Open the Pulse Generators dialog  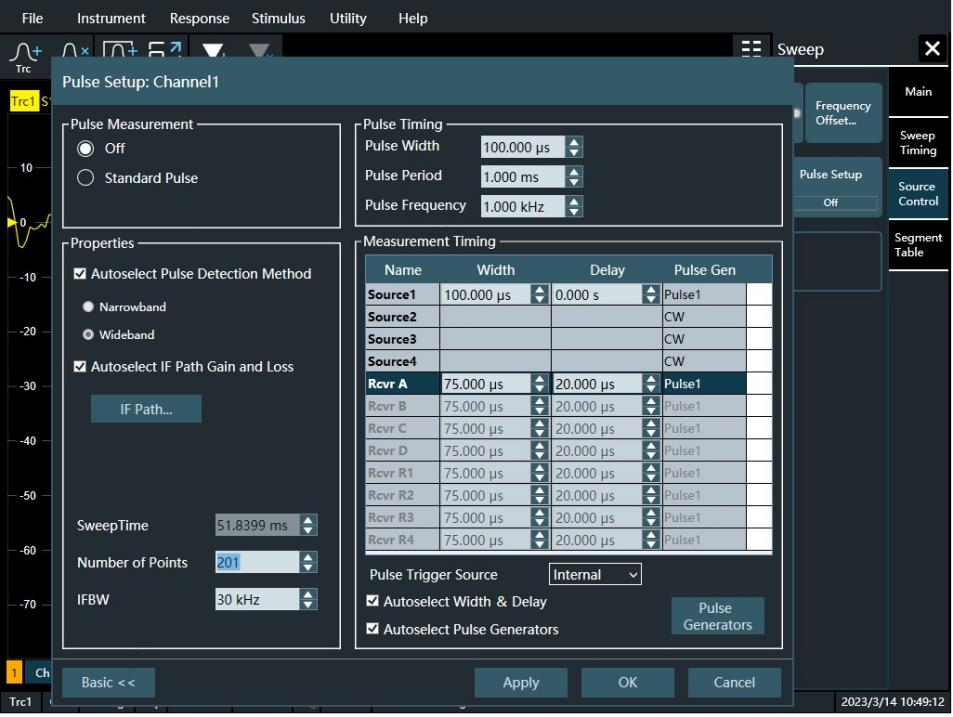click(717, 616)
